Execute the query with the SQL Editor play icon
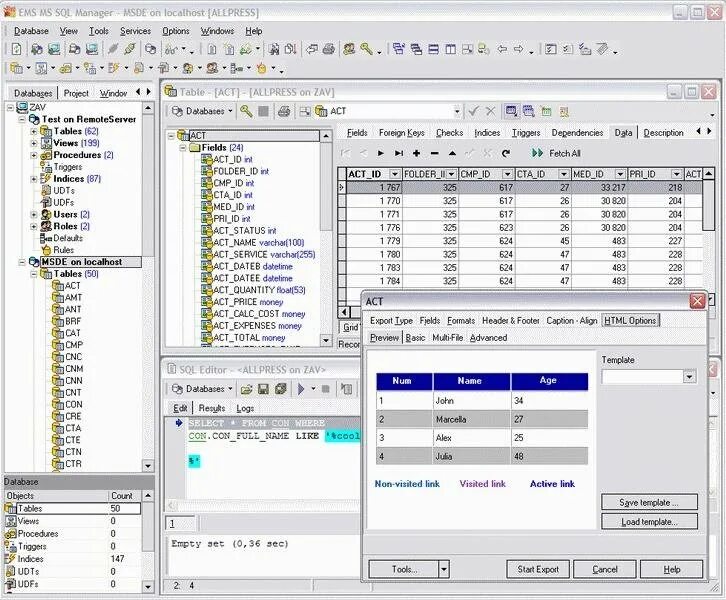Viewport: 726px width, 600px height. pos(301,389)
